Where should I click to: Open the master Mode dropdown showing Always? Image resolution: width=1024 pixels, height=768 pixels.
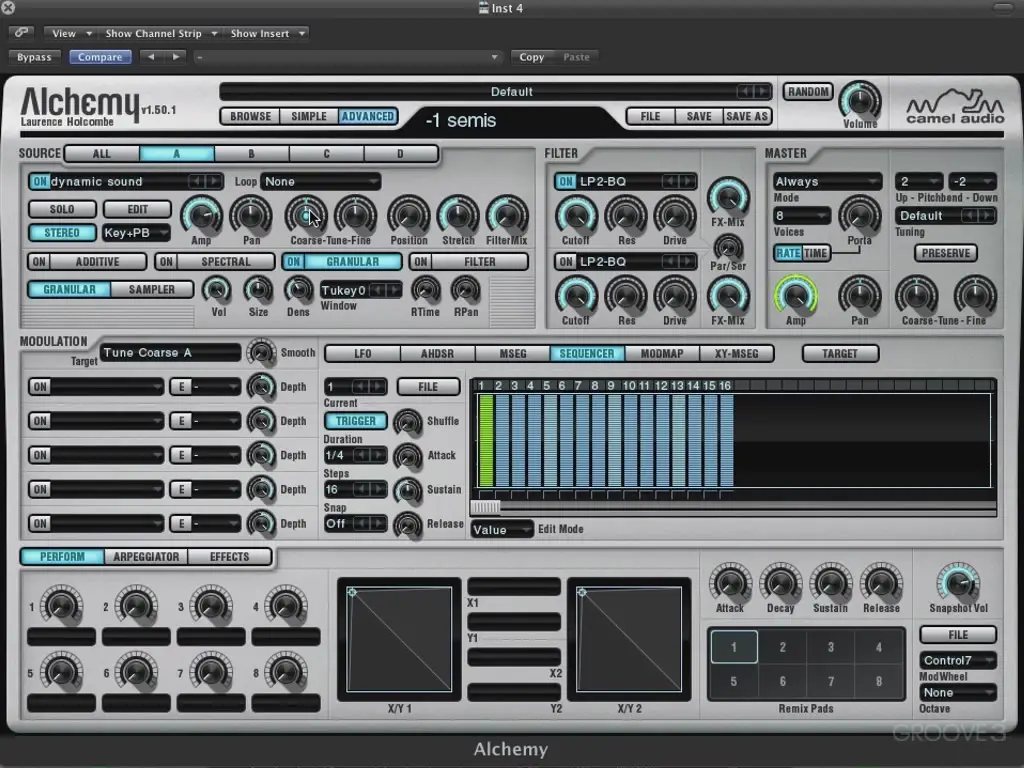(827, 182)
